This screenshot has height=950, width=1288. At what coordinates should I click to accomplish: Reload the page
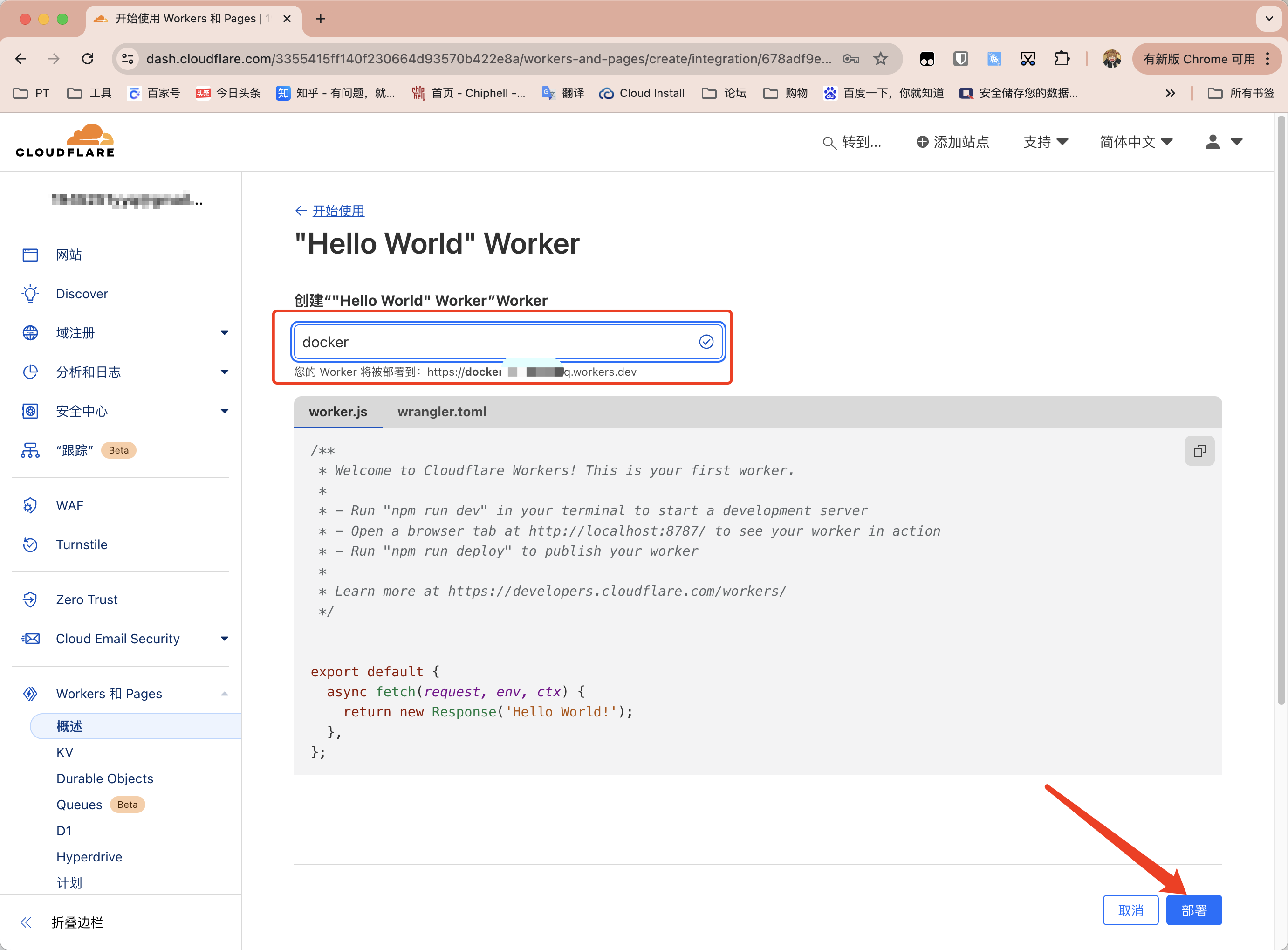(x=87, y=59)
